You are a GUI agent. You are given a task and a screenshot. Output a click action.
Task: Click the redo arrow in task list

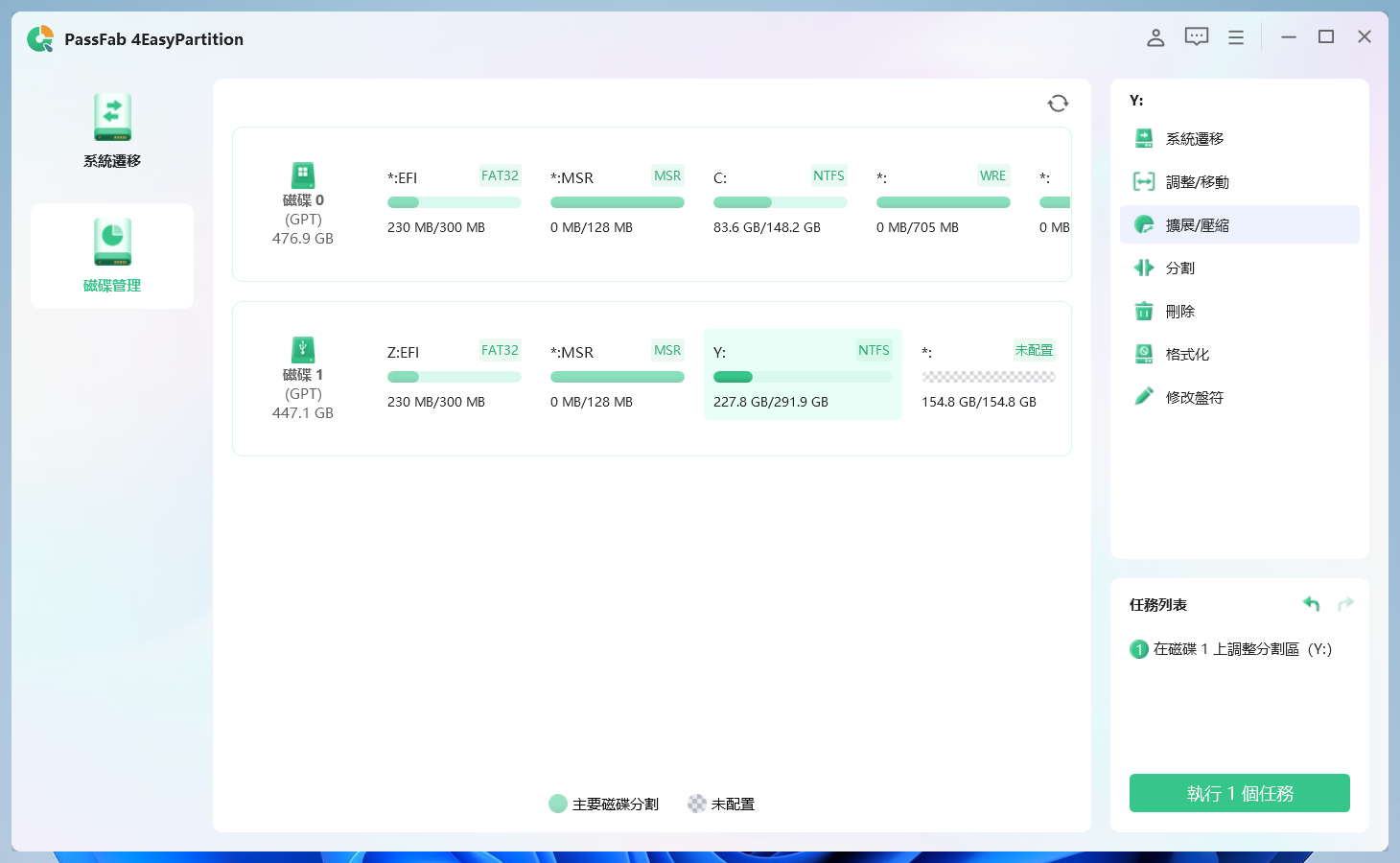pos(1345,604)
